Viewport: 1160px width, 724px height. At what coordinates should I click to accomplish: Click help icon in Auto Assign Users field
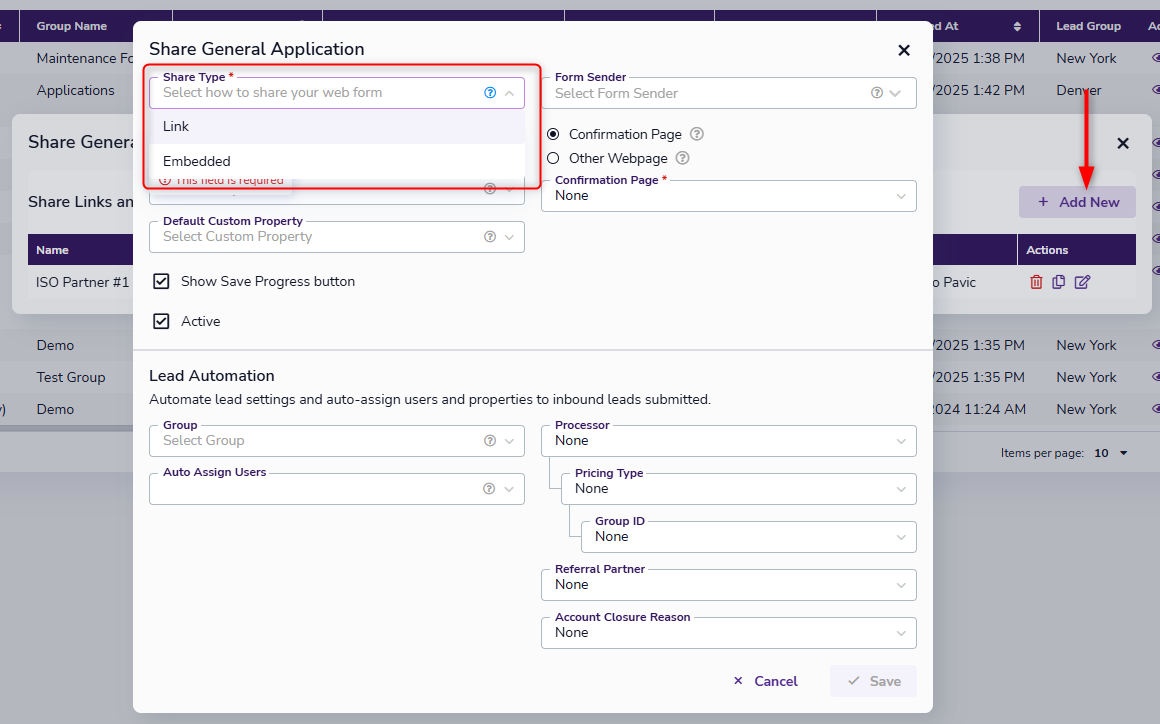pos(489,489)
